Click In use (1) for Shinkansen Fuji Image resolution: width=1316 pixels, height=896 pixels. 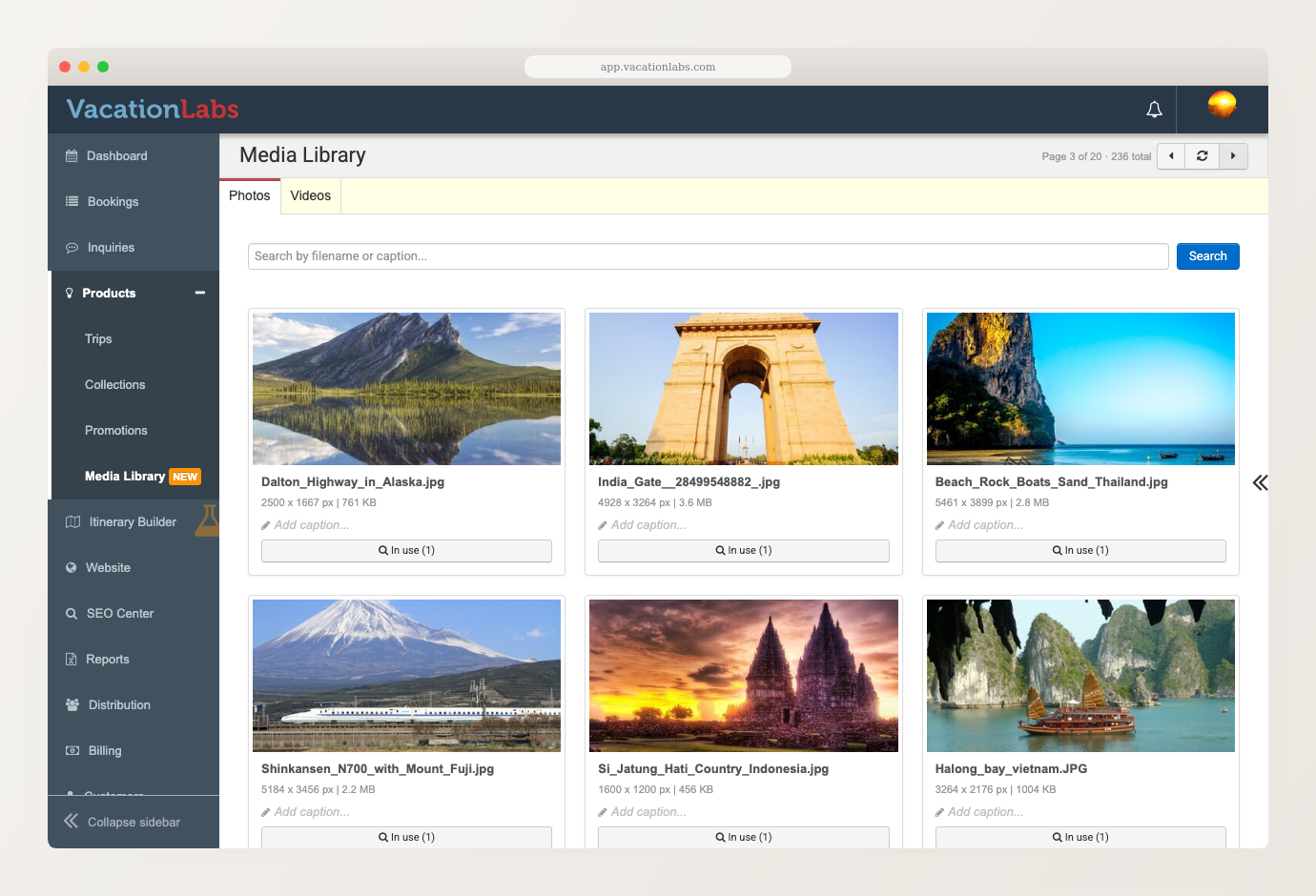[x=406, y=837]
